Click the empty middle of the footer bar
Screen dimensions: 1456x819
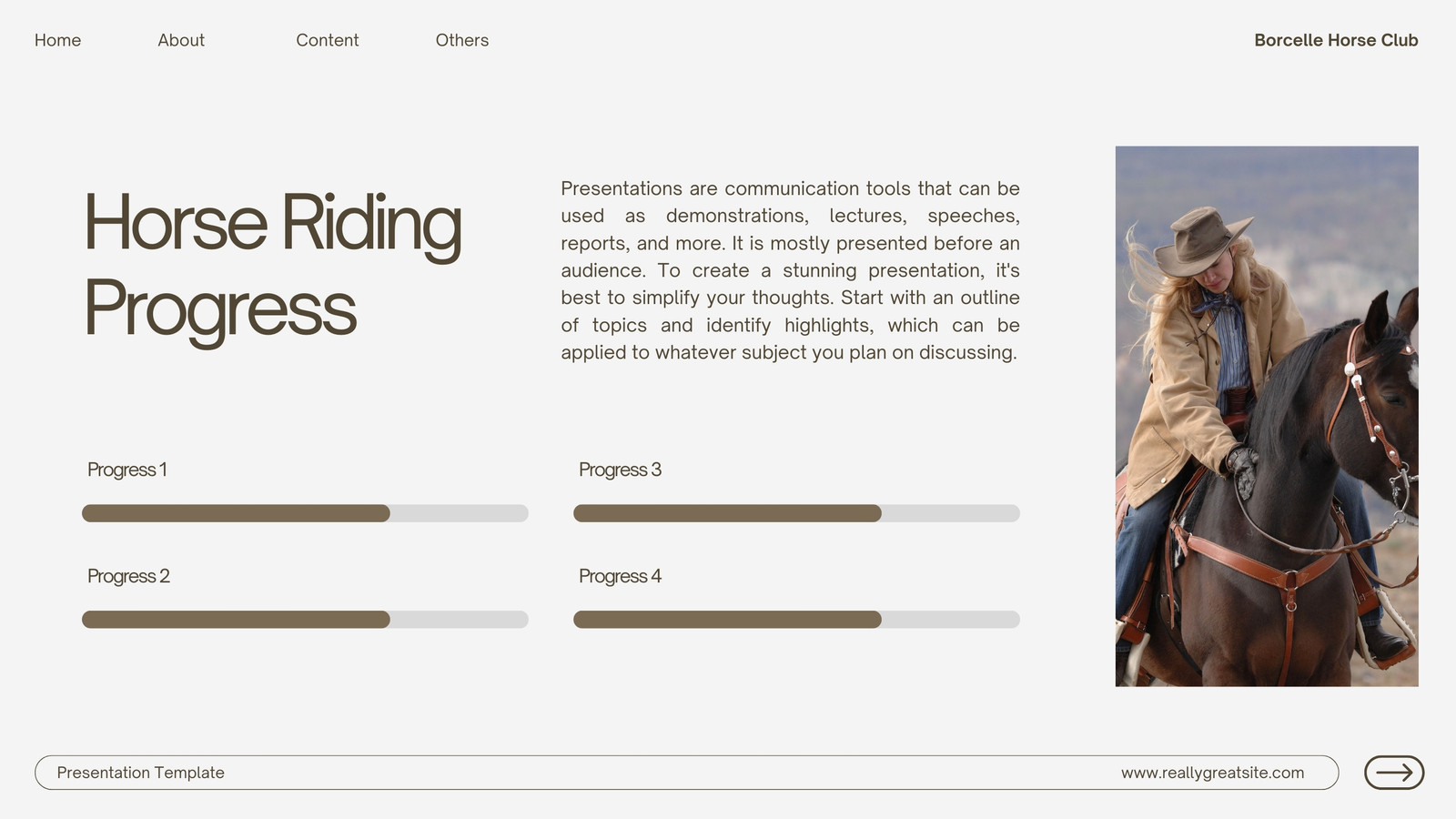click(x=673, y=773)
